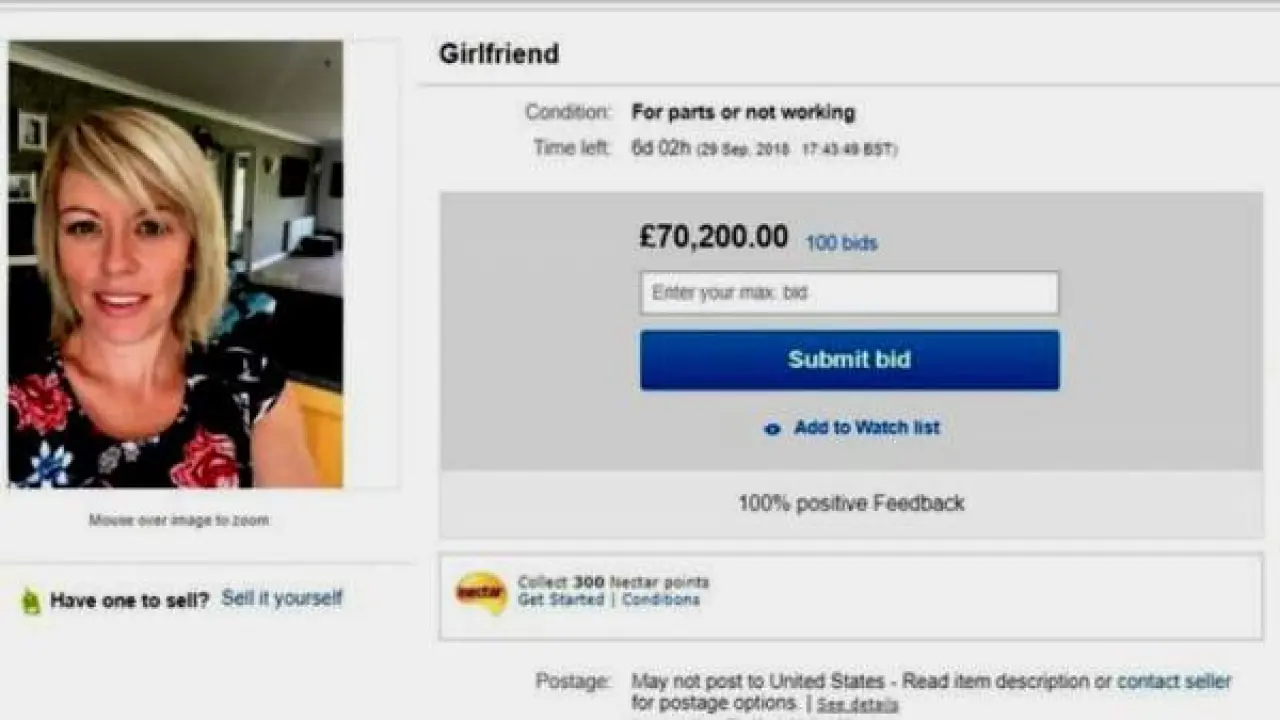
Task: Open the Nectar Conditions link
Action: (x=661, y=600)
